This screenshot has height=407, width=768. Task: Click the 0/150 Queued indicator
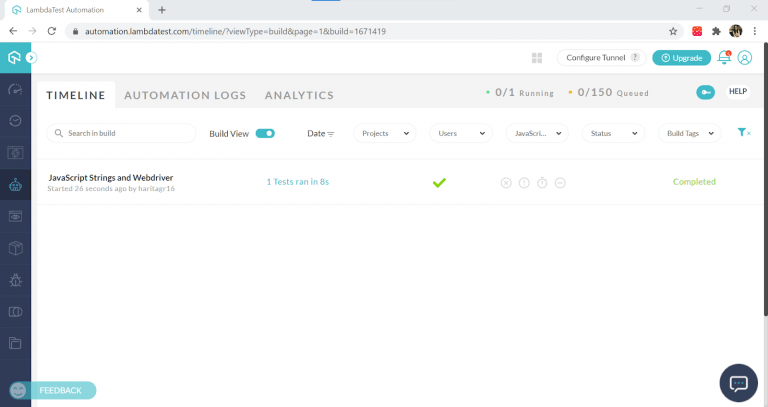pos(608,93)
